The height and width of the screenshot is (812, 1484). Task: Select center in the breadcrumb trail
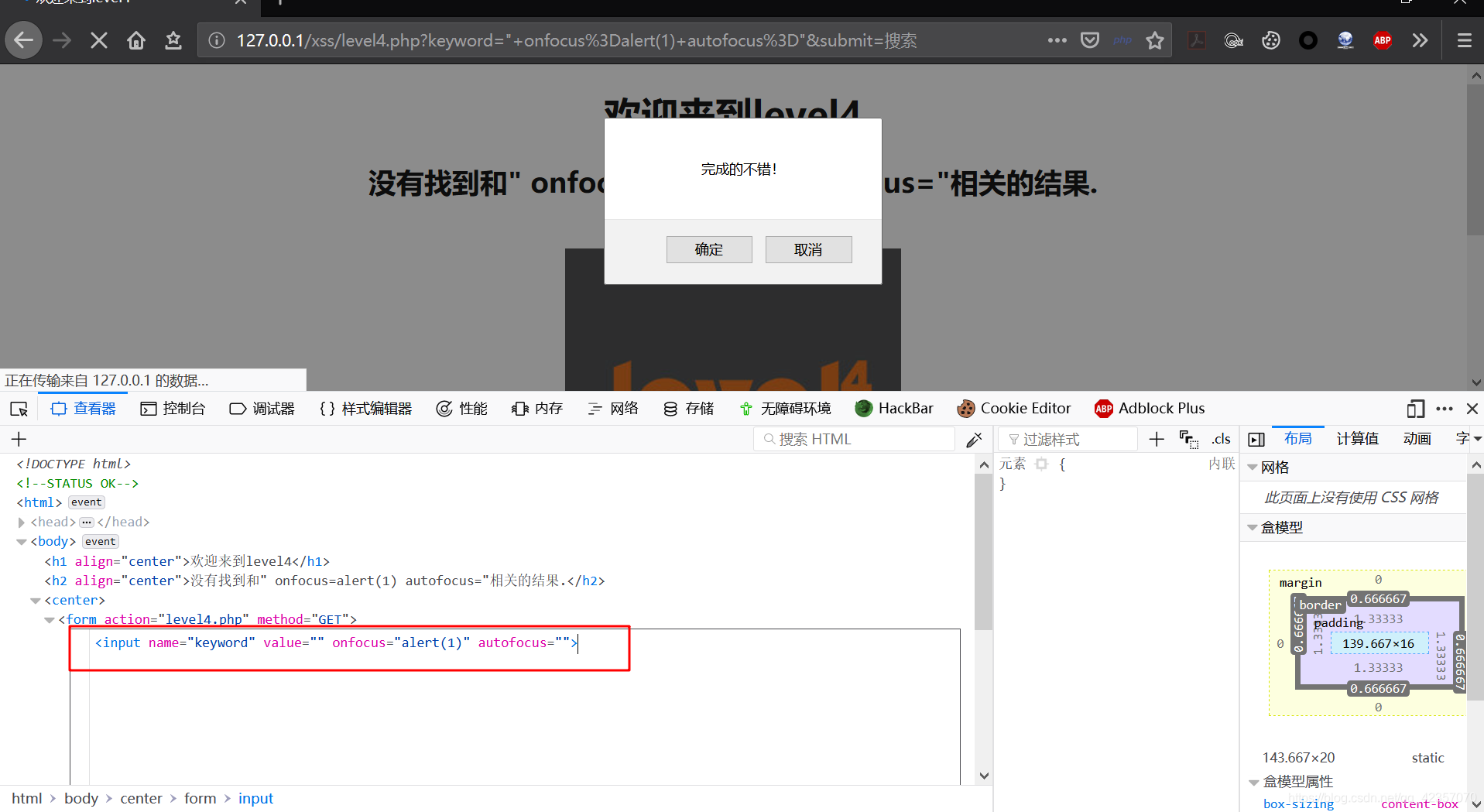tap(141, 798)
